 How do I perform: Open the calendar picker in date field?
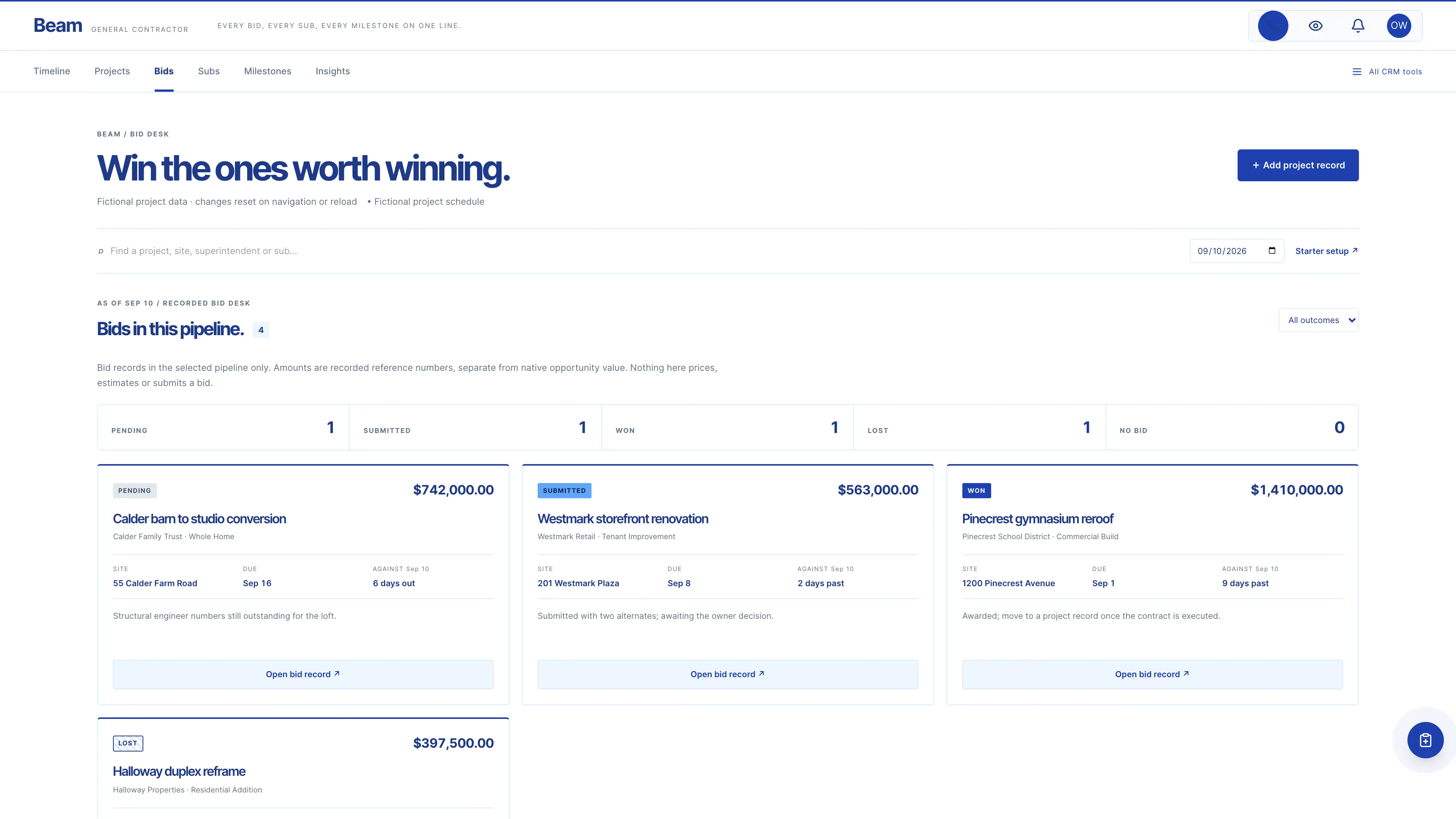click(1272, 250)
